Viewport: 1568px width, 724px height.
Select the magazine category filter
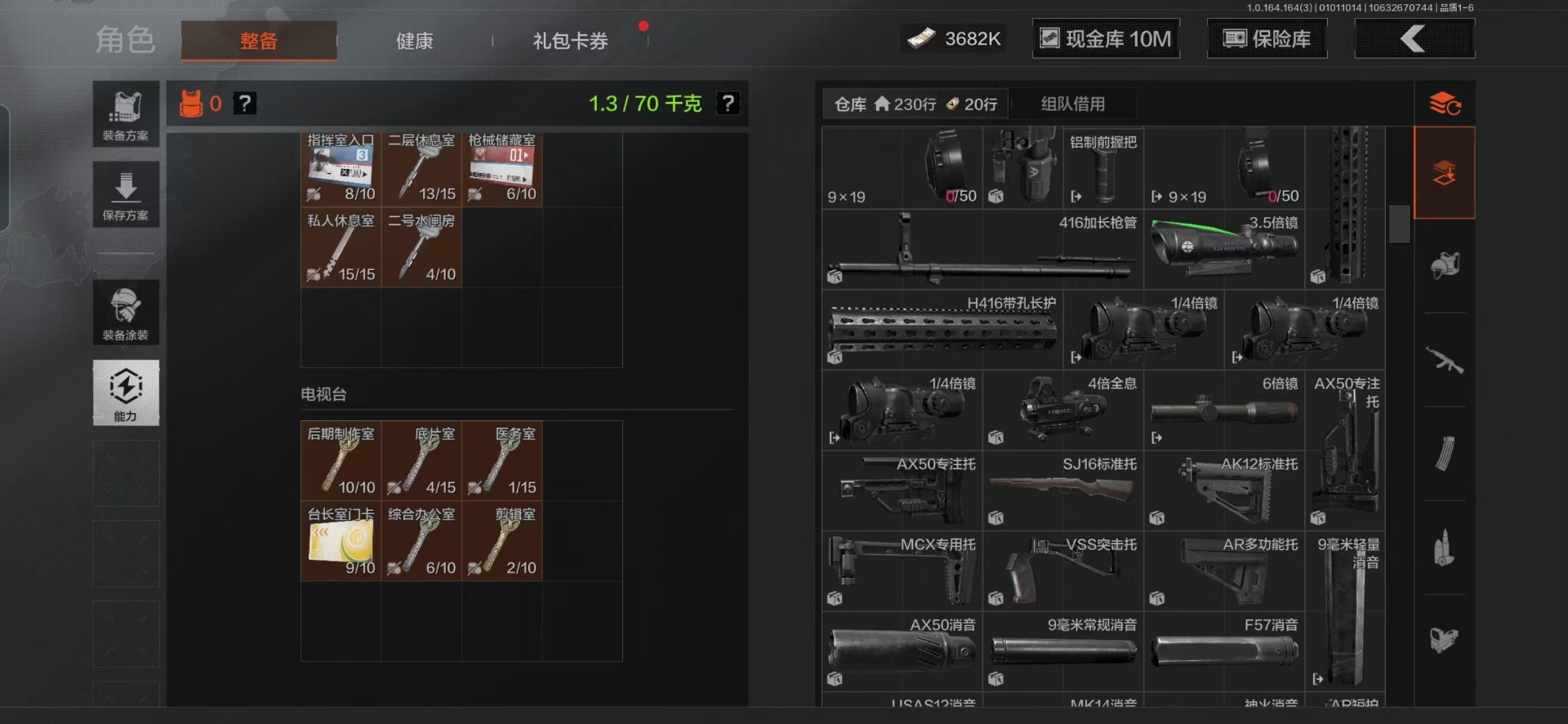coord(1444,453)
